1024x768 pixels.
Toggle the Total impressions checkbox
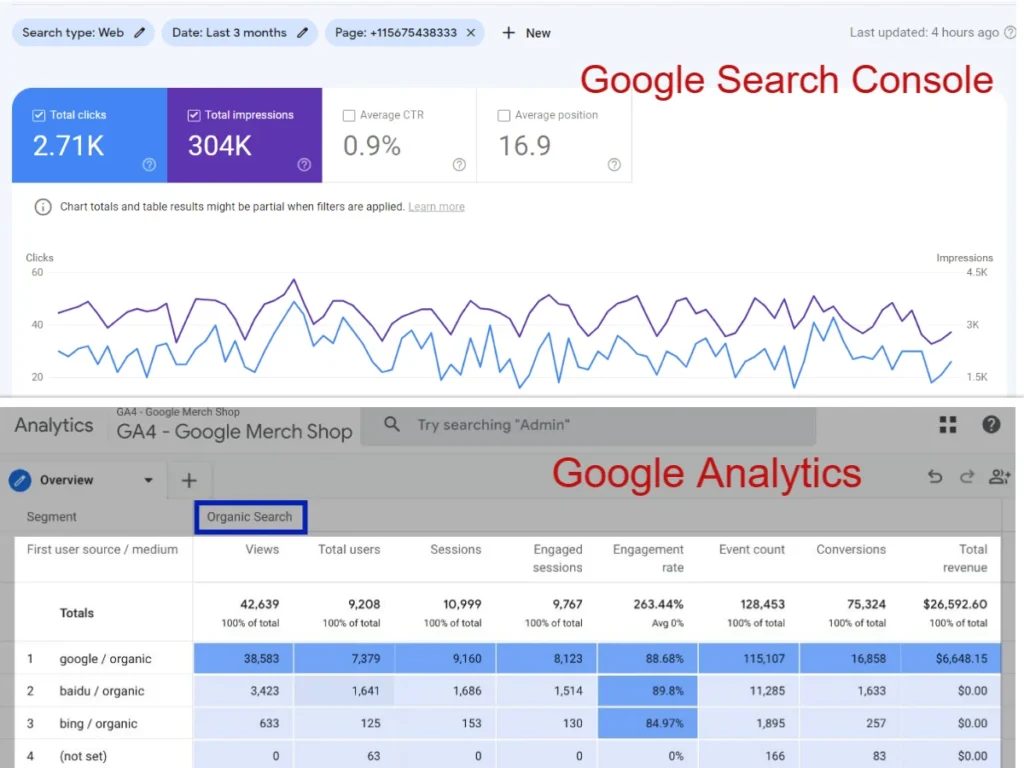tap(193, 116)
